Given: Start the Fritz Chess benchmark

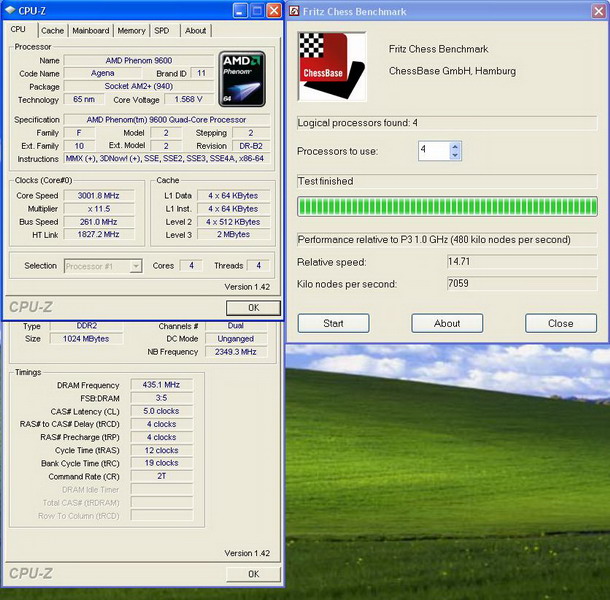Looking at the screenshot, I should pyautogui.click(x=333, y=323).
